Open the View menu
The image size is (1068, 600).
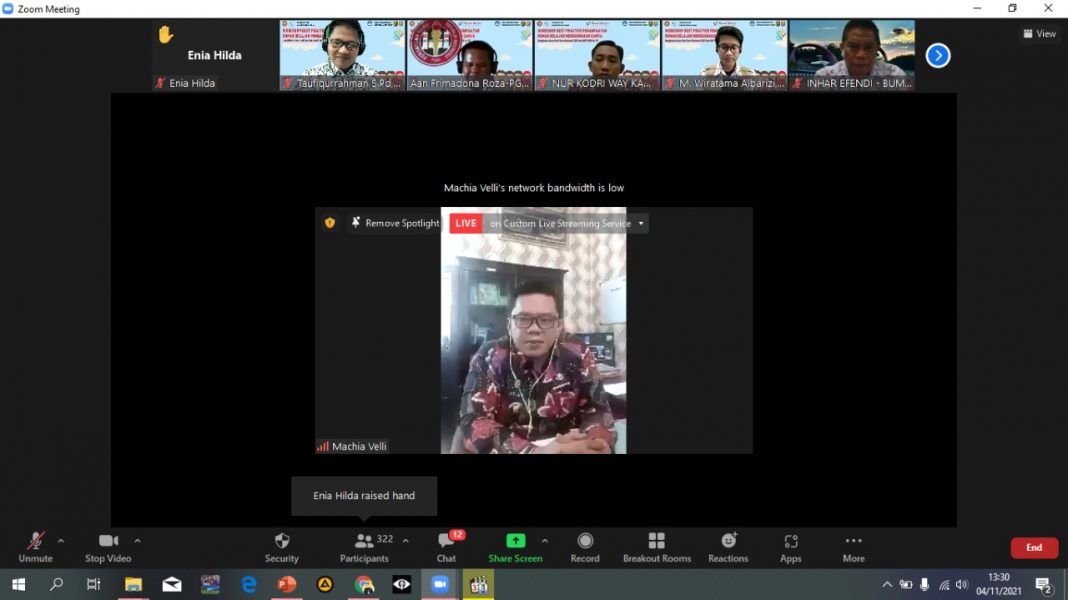(1040, 33)
